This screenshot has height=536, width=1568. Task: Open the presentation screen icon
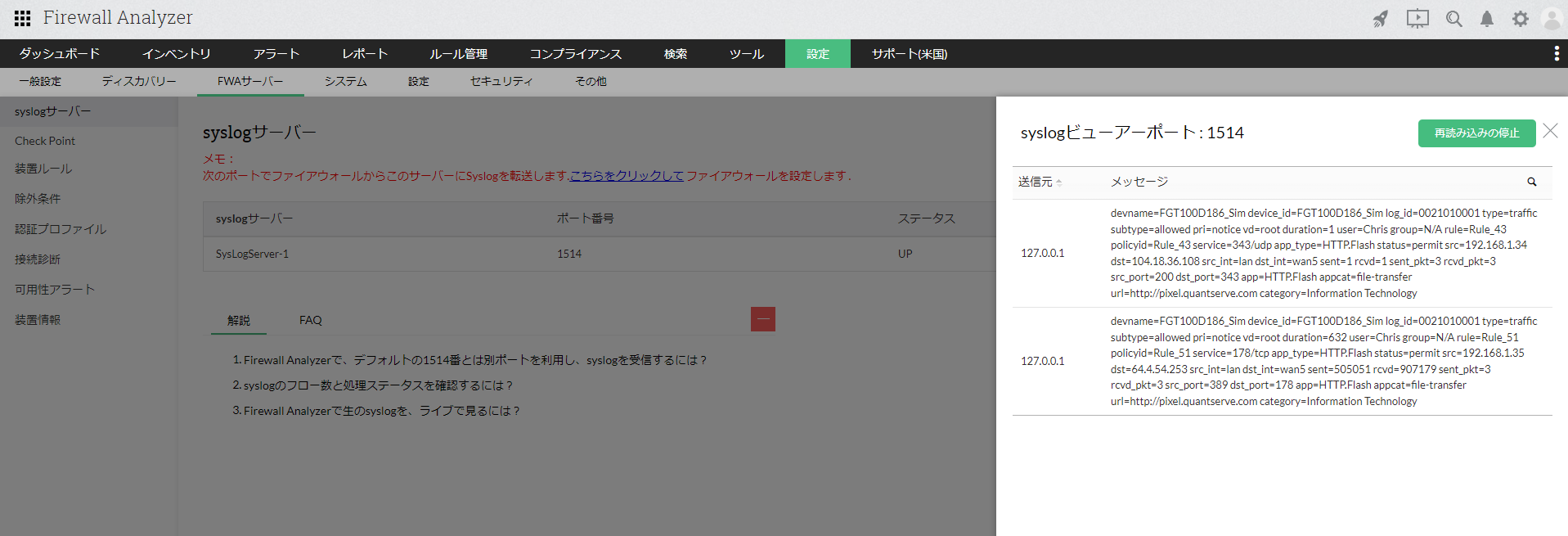click(x=1417, y=19)
